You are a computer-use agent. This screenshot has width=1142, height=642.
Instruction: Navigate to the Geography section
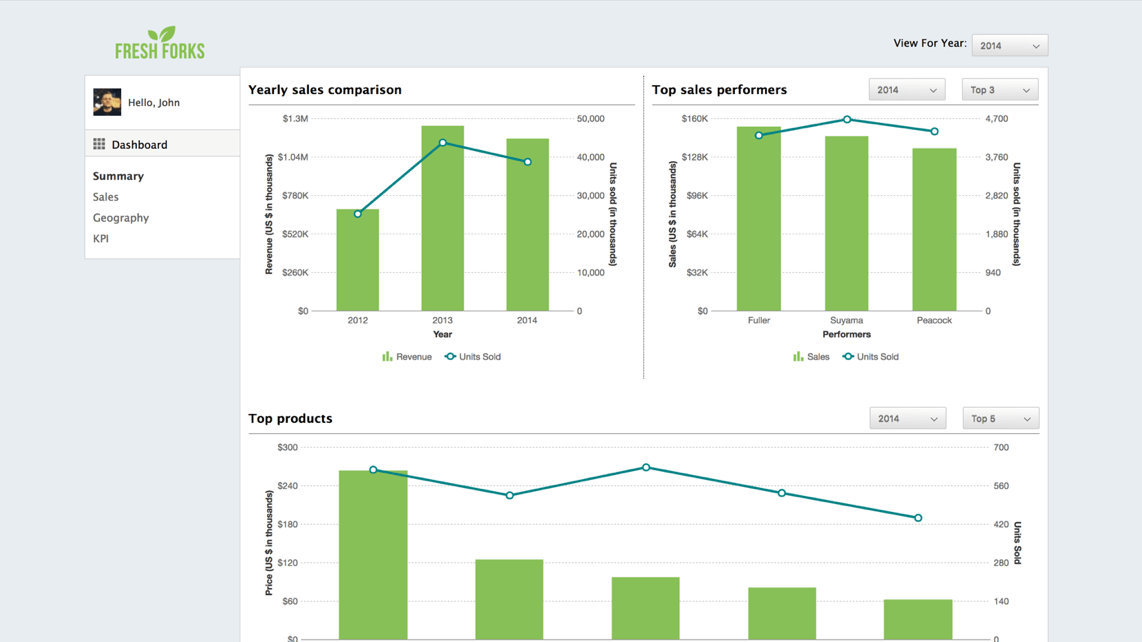121,218
